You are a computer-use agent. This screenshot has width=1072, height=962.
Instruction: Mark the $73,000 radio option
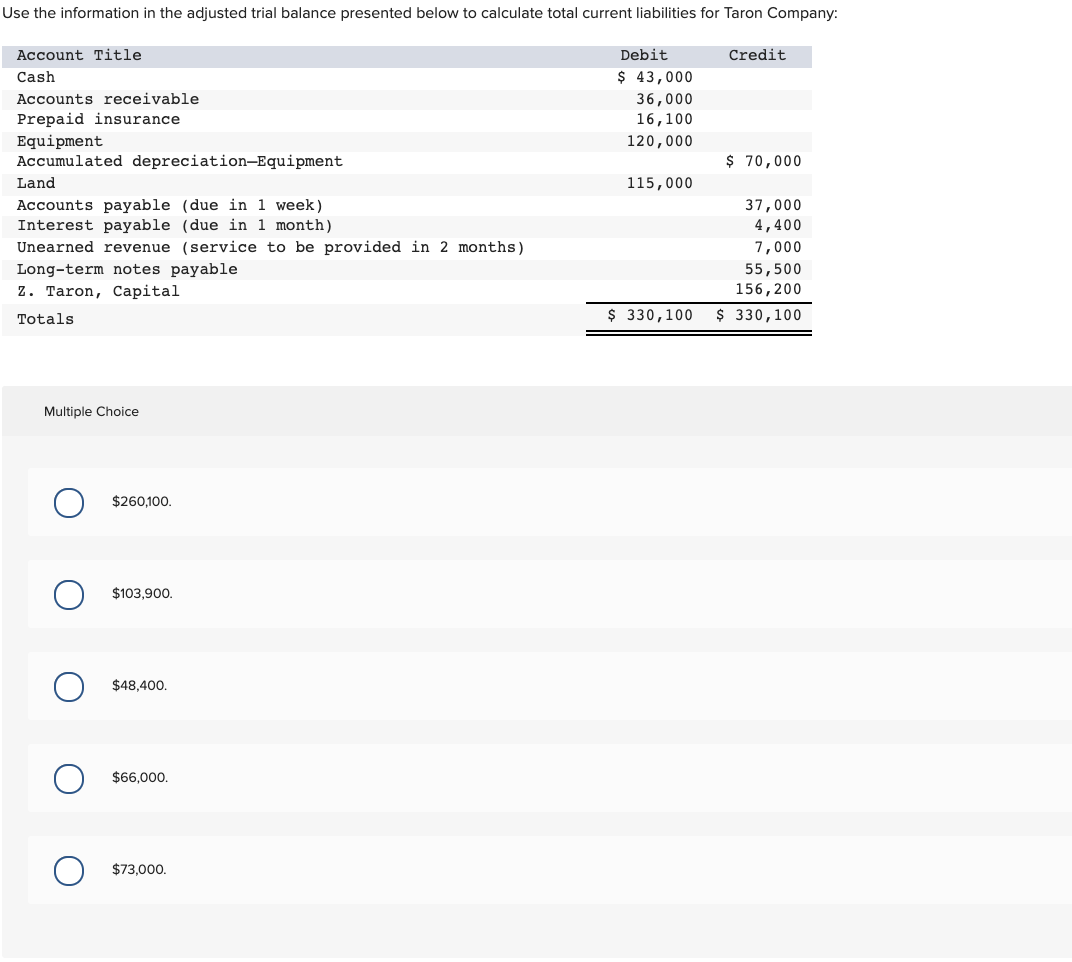tap(69, 870)
